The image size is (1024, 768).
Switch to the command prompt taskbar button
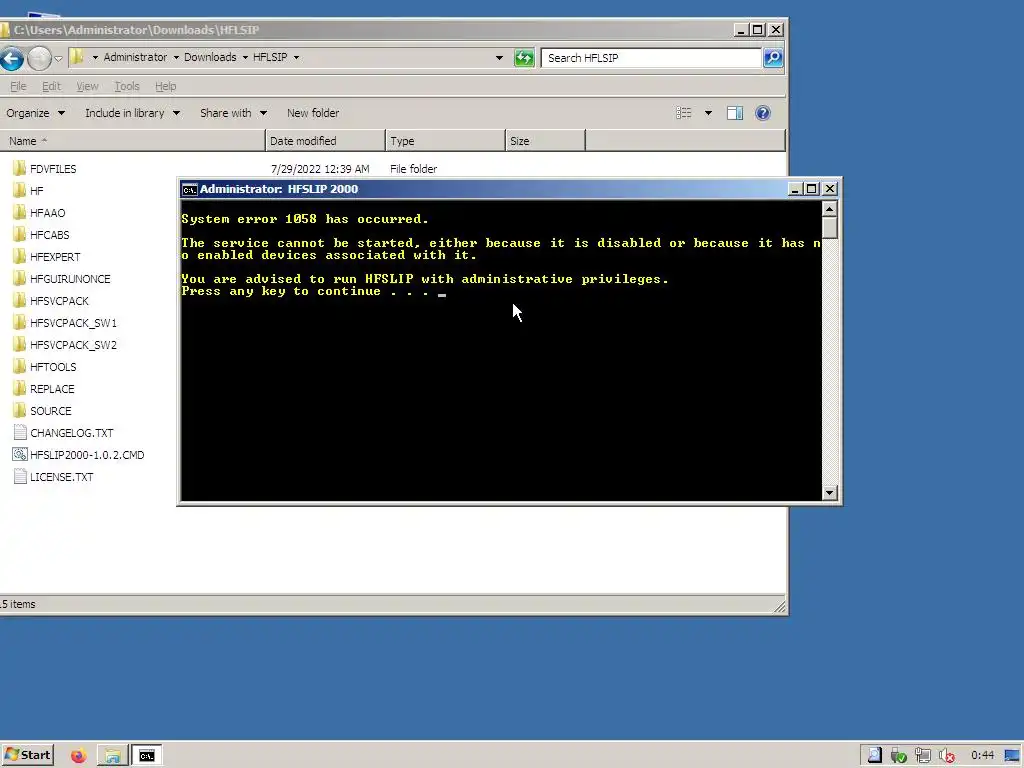[x=147, y=756]
